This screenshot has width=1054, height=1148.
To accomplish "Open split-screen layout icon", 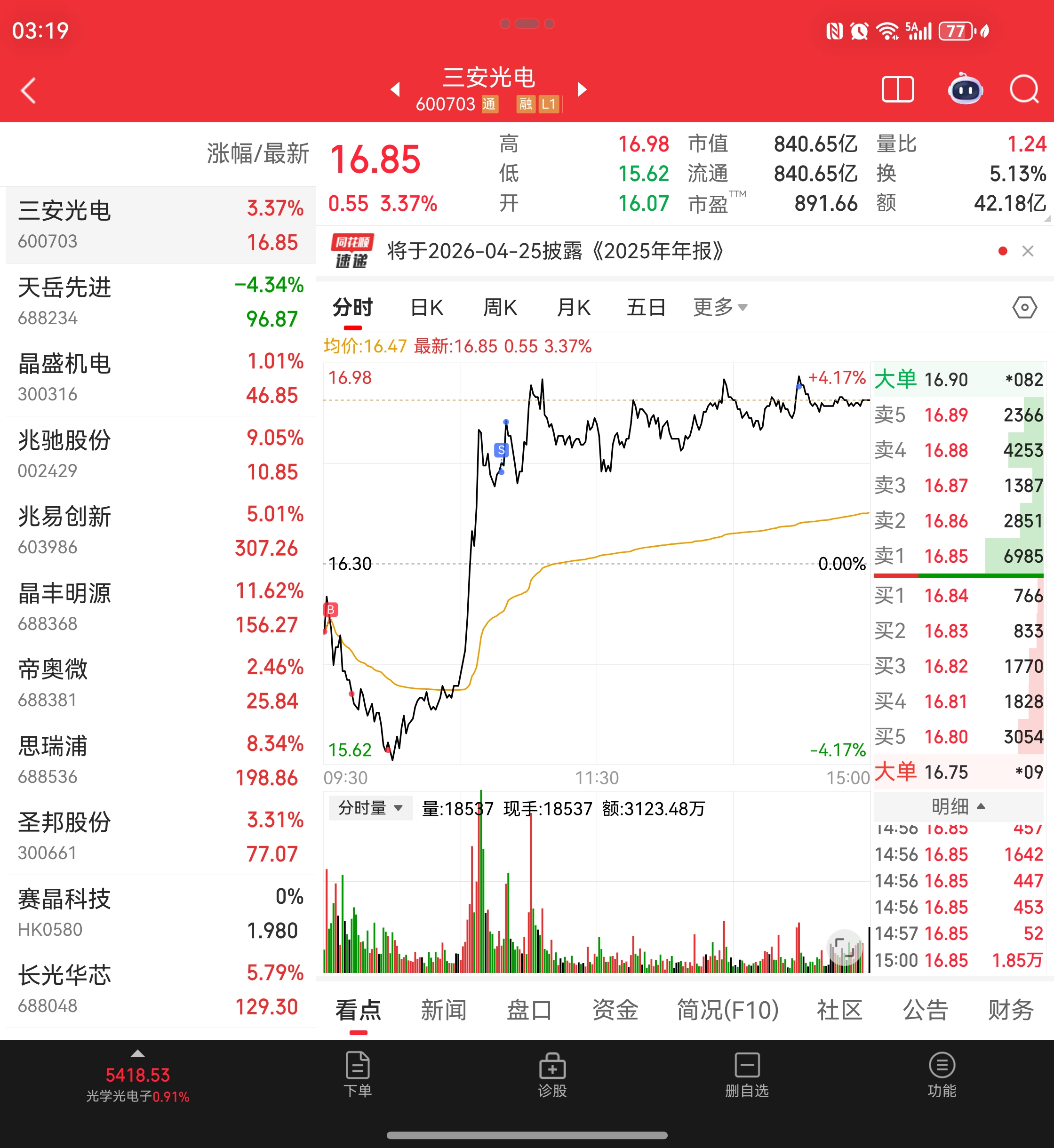I will coord(897,89).
